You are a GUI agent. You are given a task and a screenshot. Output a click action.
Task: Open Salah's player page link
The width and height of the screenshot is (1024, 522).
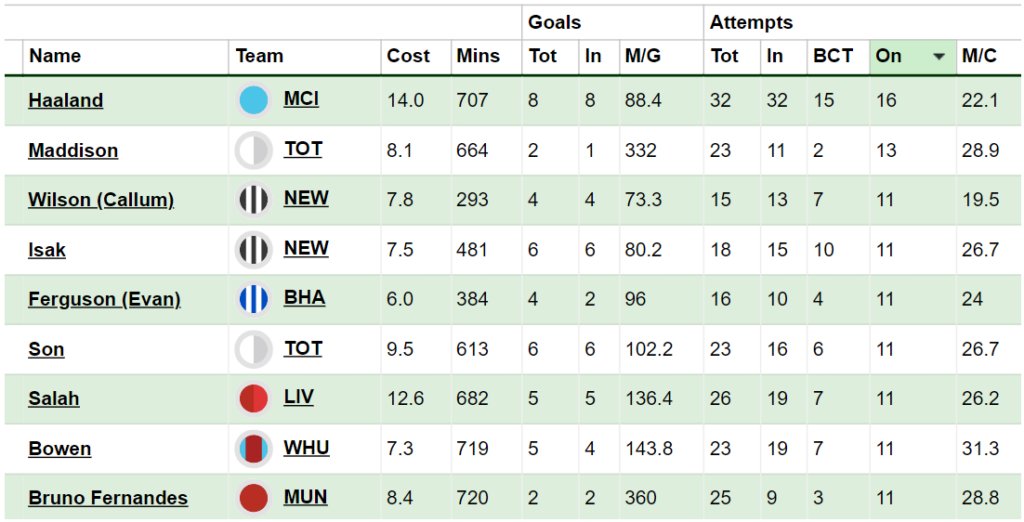pos(54,399)
